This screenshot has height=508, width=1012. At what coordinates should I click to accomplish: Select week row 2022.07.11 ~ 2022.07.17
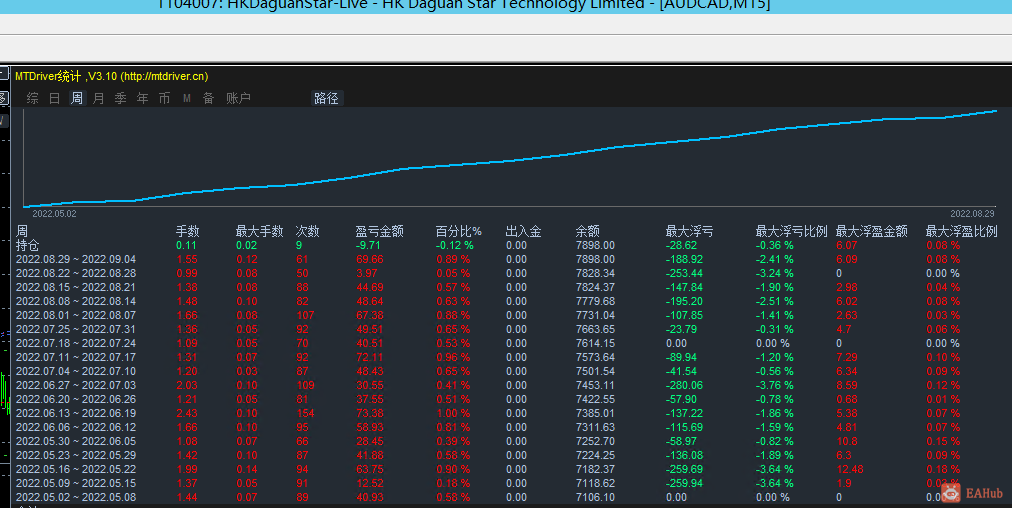tap(76, 358)
